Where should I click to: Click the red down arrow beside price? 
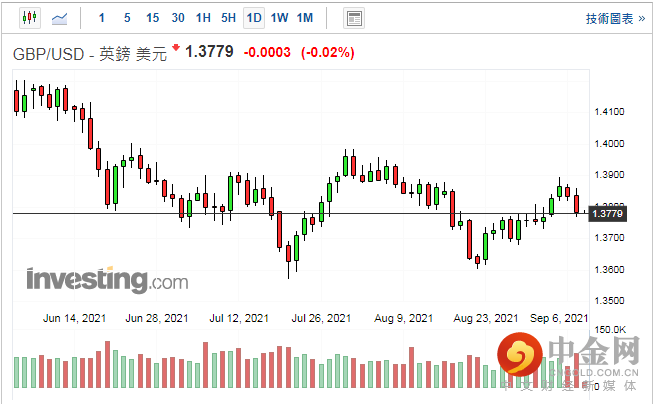[176, 48]
